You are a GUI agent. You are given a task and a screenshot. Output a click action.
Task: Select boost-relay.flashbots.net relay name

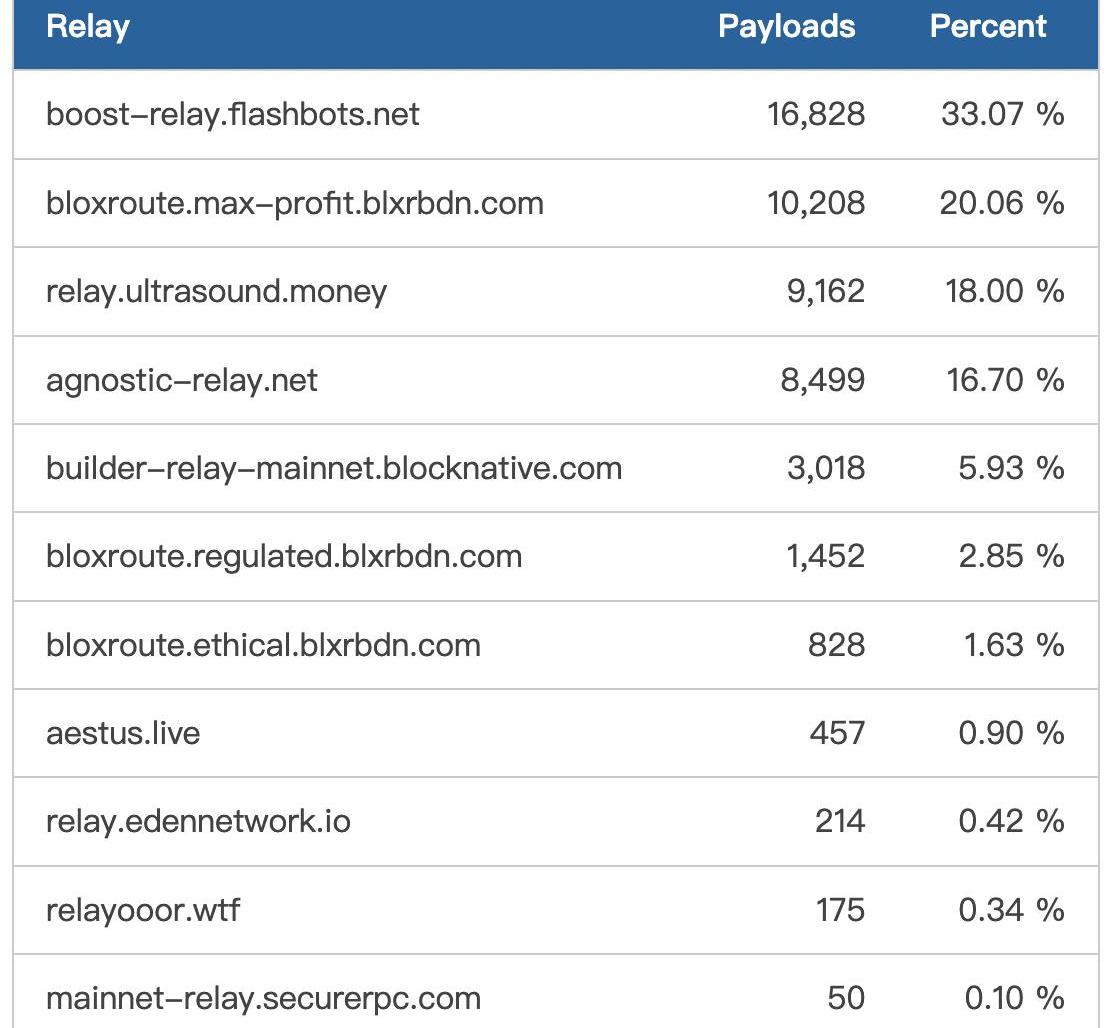pos(232,114)
